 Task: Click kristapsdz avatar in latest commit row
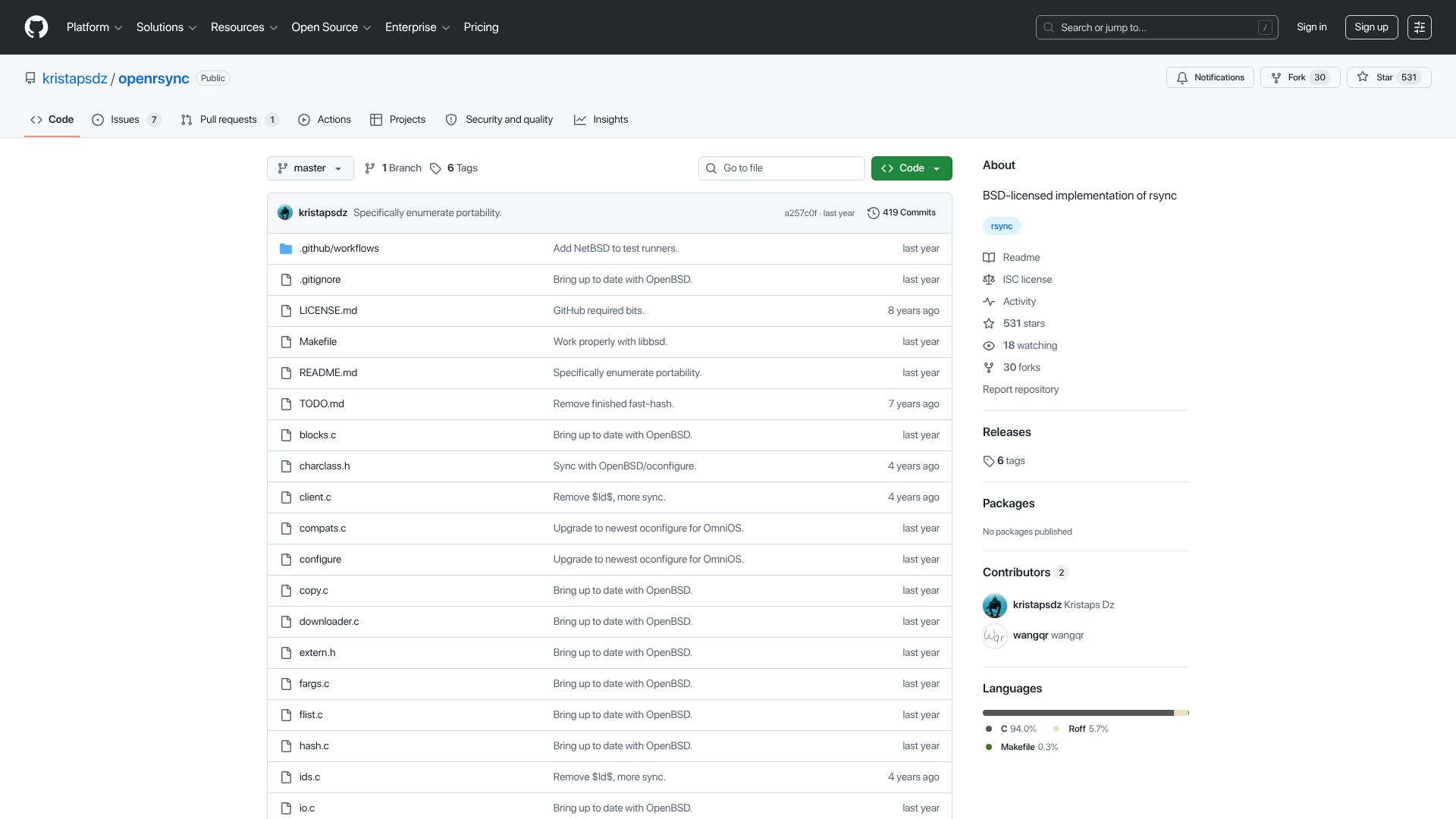[x=285, y=213]
